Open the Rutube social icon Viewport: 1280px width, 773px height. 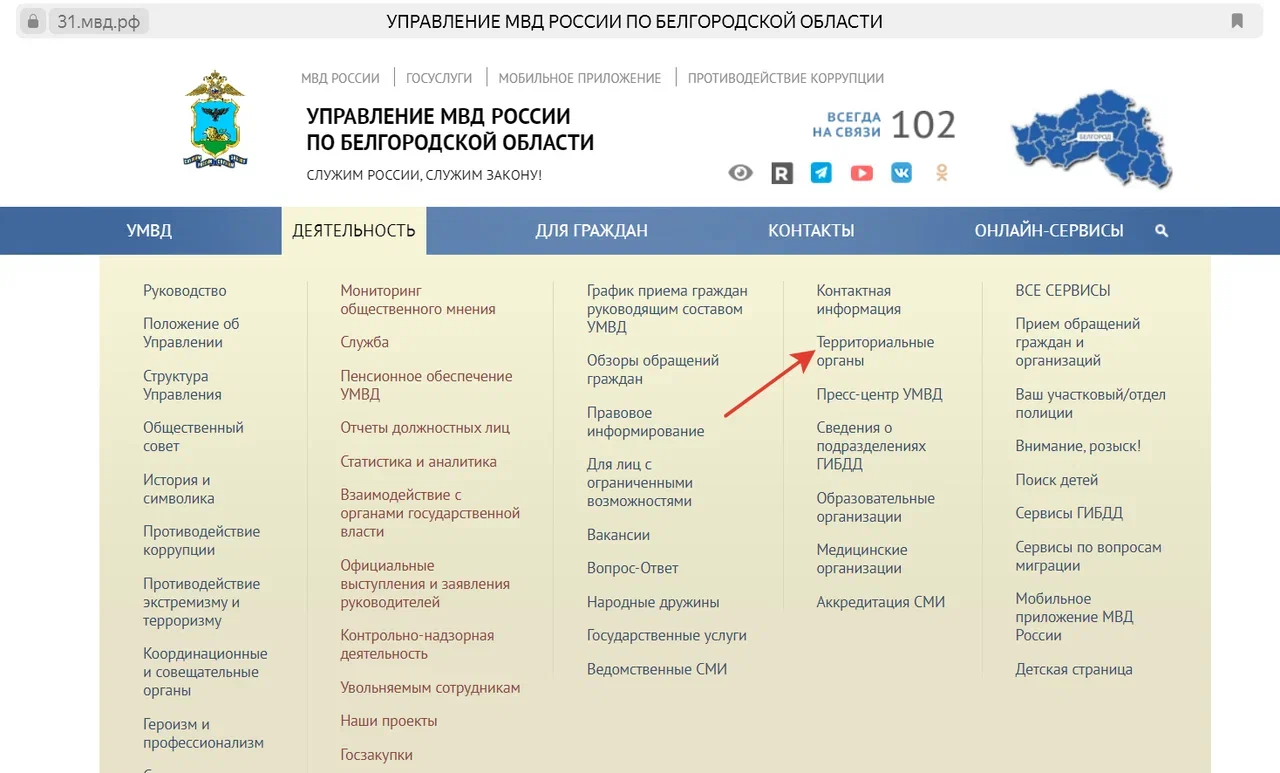(782, 173)
